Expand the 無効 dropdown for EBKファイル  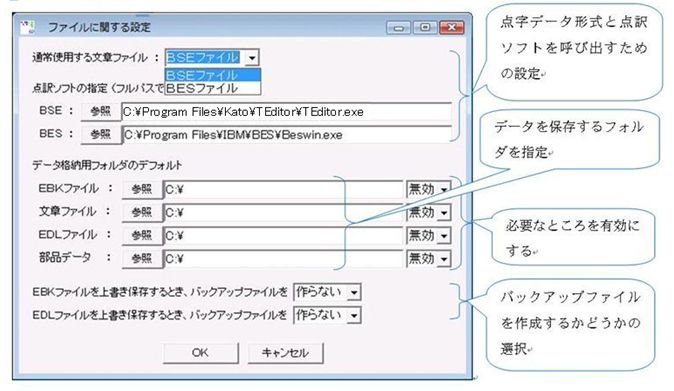click(444, 189)
